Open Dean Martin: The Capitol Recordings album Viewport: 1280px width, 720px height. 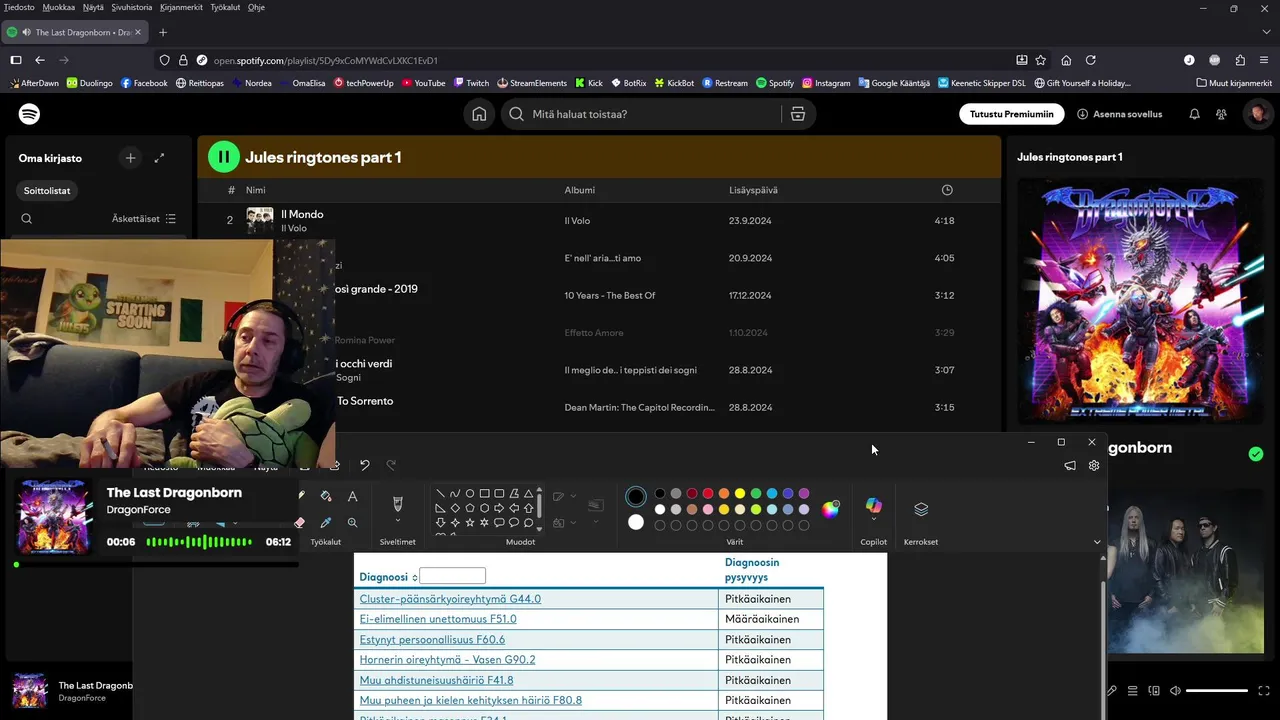click(640, 408)
